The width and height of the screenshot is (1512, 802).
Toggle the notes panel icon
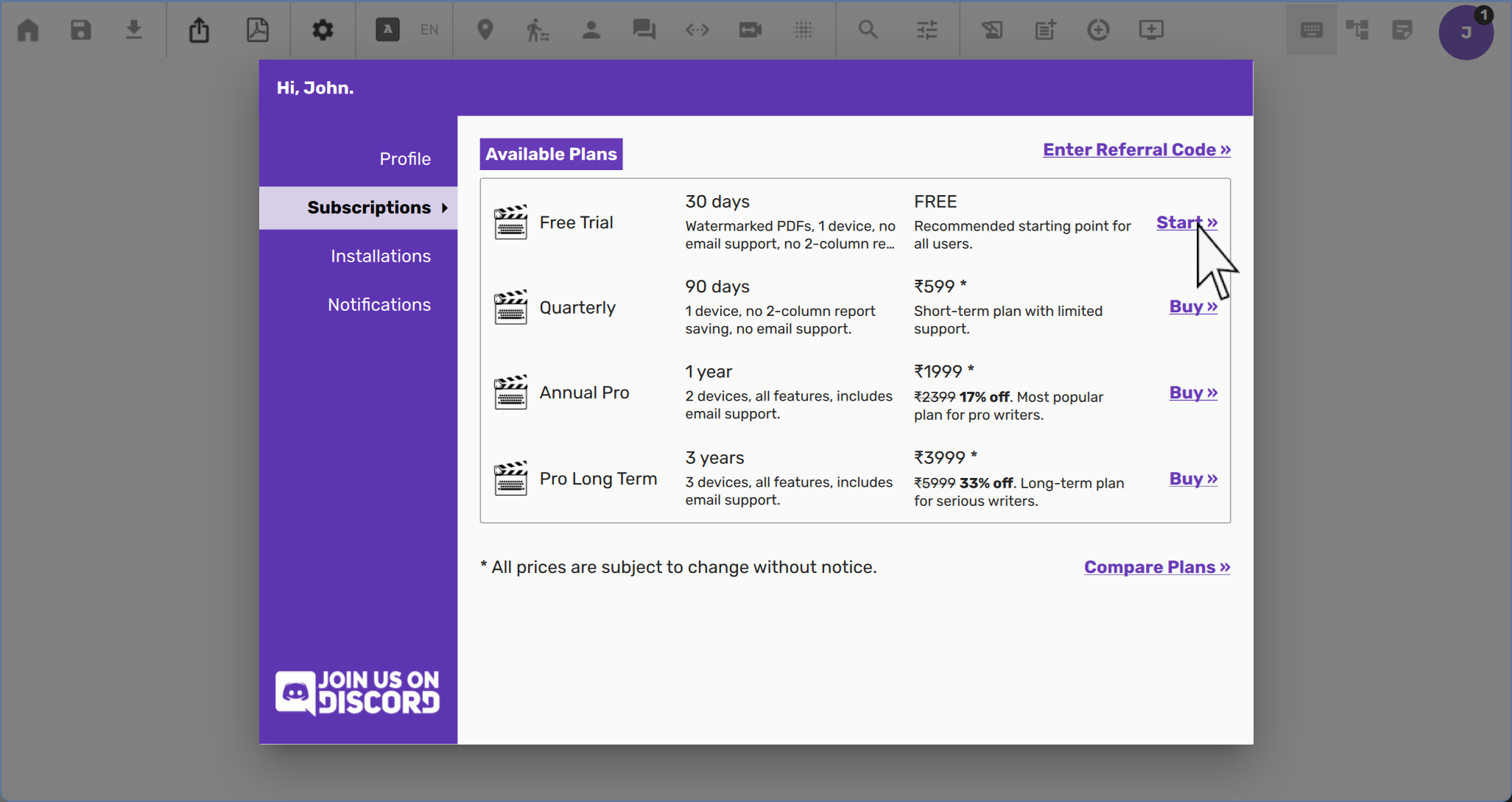pyautogui.click(x=1402, y=30)
